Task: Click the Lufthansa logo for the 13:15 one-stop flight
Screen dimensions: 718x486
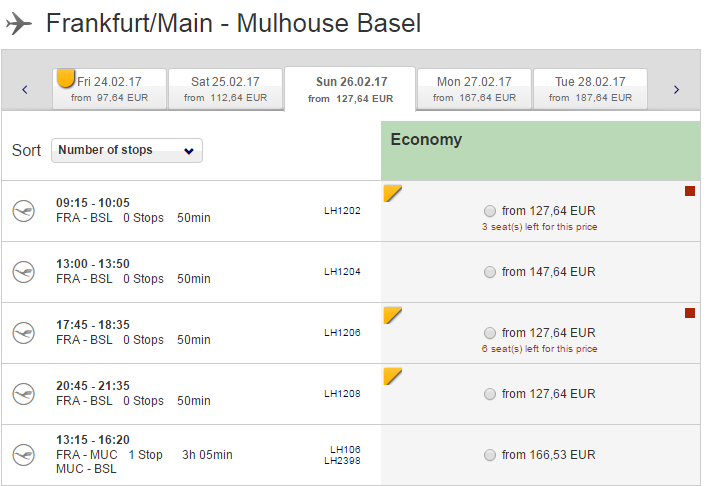Action: click(x=23, y=454)
